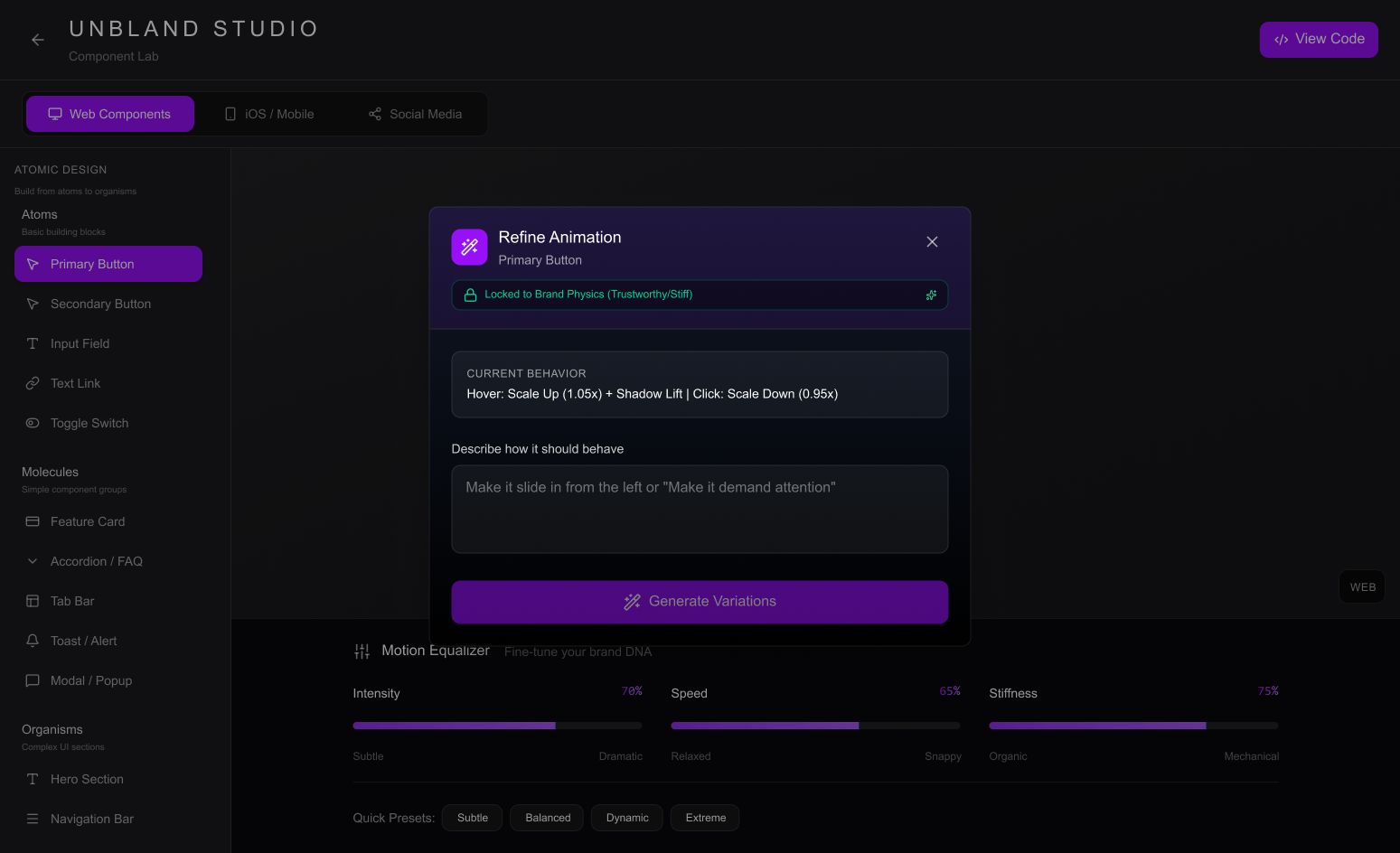This screenshot has width=1400, height=853.
Task: Click magic wand icon in Refine Animation header
Action: pos(469,247)
